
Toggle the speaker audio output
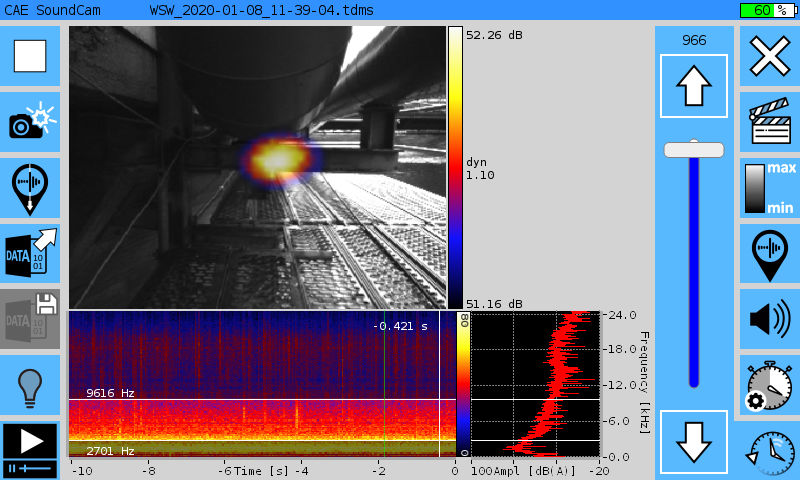coord(769,319)
